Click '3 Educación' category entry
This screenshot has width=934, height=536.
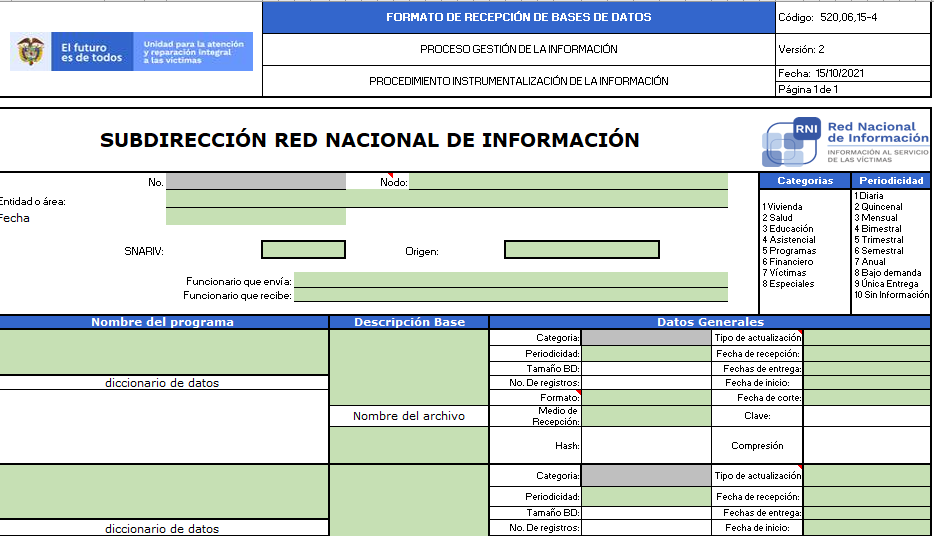point(787,229)
